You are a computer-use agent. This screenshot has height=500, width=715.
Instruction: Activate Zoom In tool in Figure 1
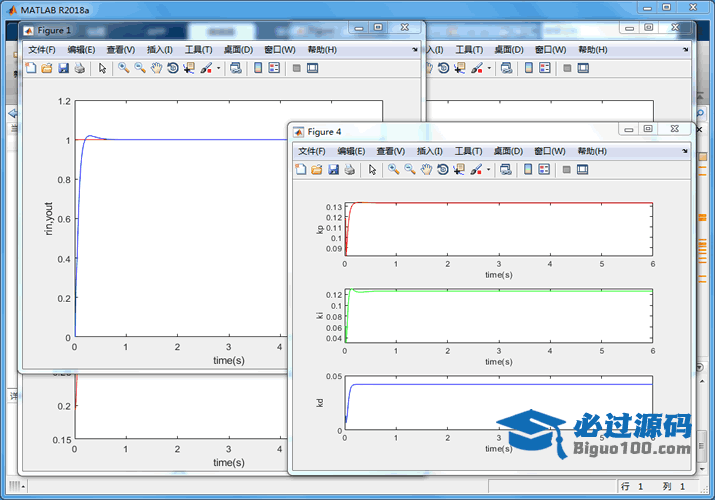[123, 68]
